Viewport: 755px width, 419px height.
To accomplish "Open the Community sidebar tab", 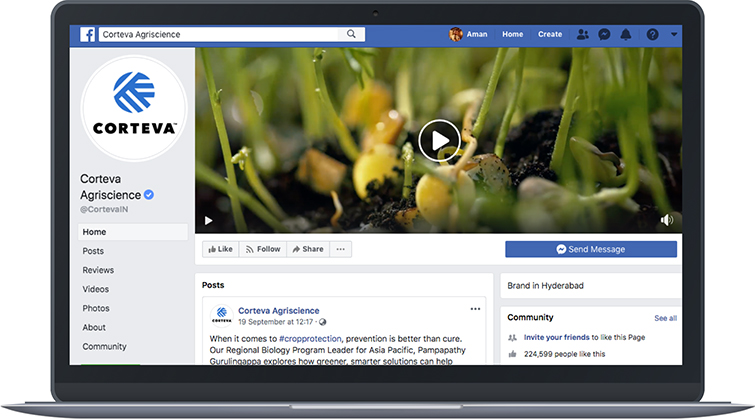I will coord(104,347).
